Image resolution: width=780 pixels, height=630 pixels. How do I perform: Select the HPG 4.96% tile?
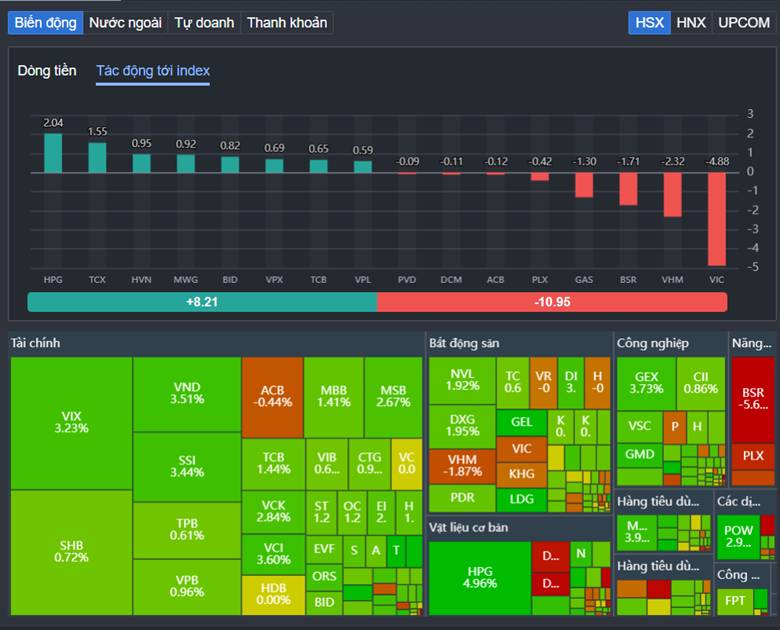(480, 578)
